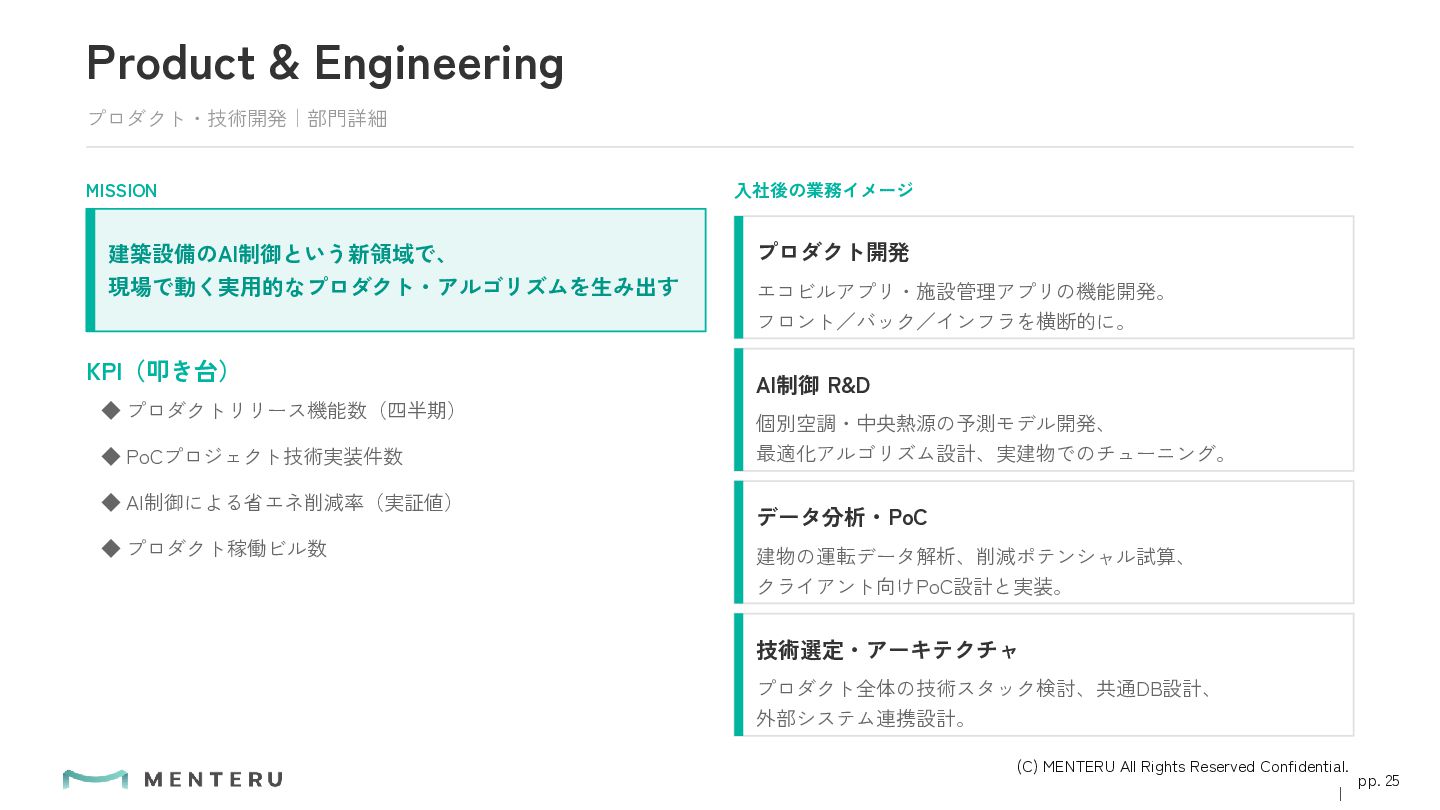Viewport: 1440px width, 810px height.
Task: Click the page number pp. 25
Action: [x=1379, y=781]
